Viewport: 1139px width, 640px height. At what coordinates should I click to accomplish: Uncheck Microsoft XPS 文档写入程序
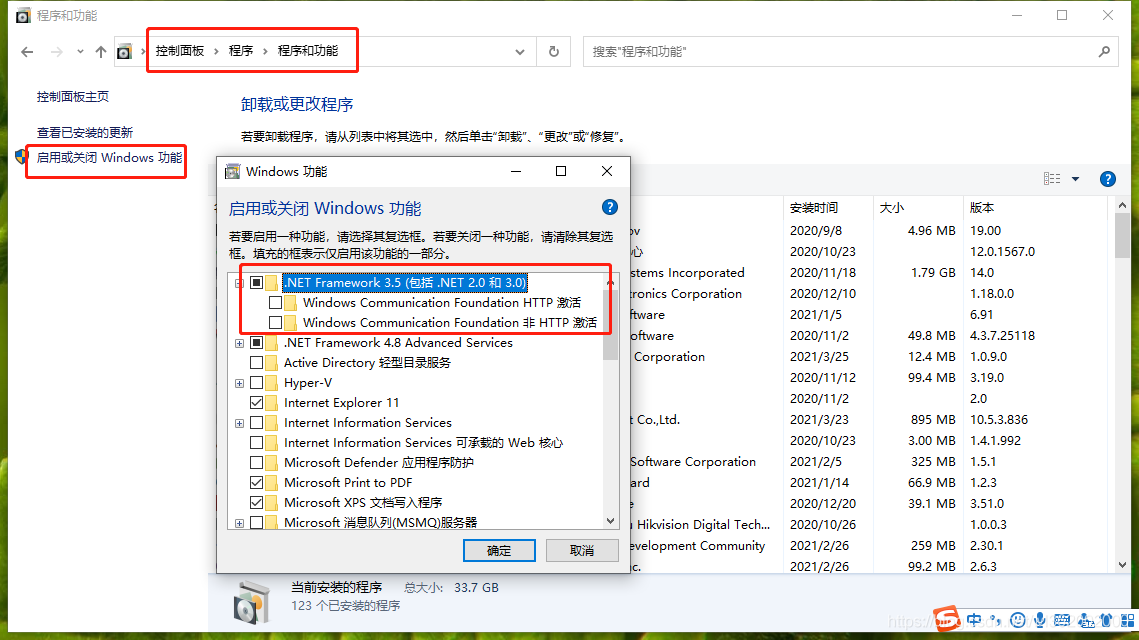coord(256,503)
